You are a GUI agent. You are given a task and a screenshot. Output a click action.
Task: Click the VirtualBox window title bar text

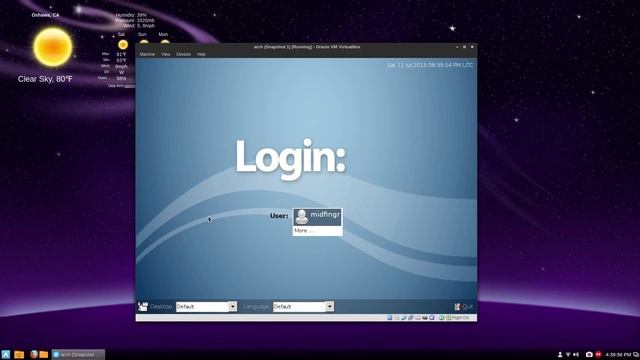point(307,47)
